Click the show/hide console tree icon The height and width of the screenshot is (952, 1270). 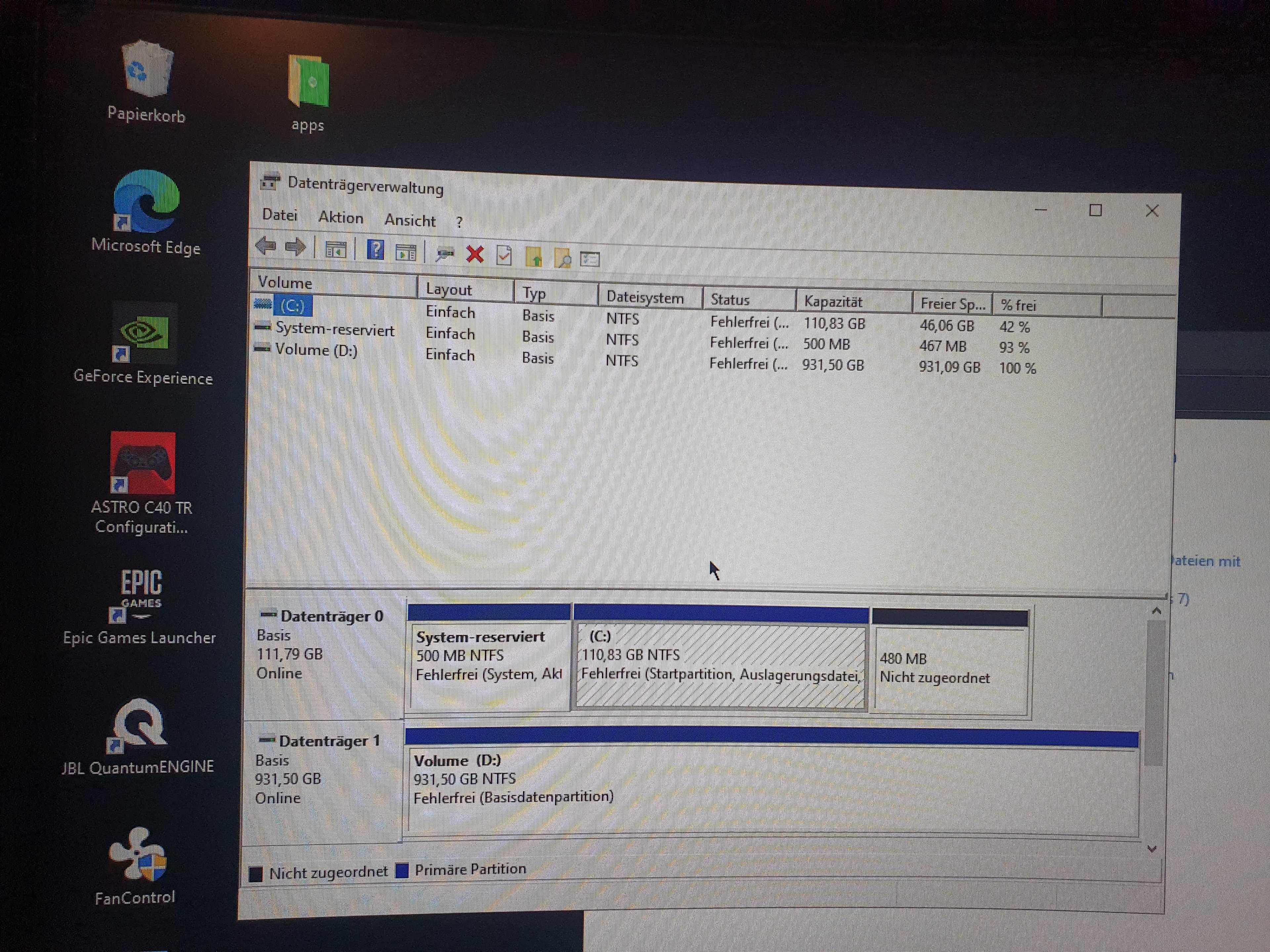(335, 250)
